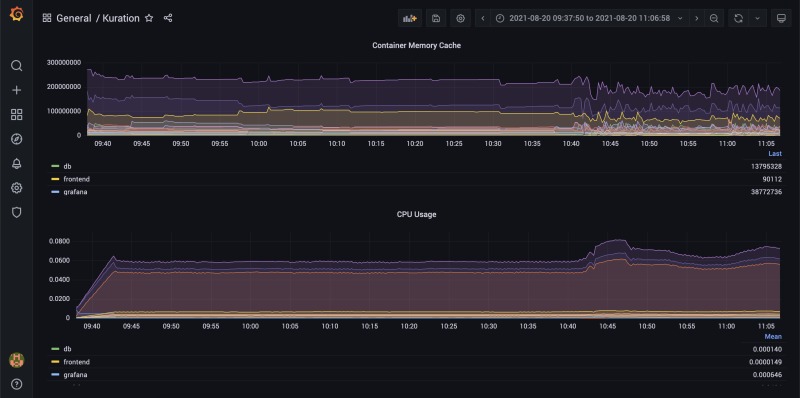This screenshot has width=800, height=398.
Task: Open the Dashboards grid icon in sidebar
Action: tap(16, 115)
